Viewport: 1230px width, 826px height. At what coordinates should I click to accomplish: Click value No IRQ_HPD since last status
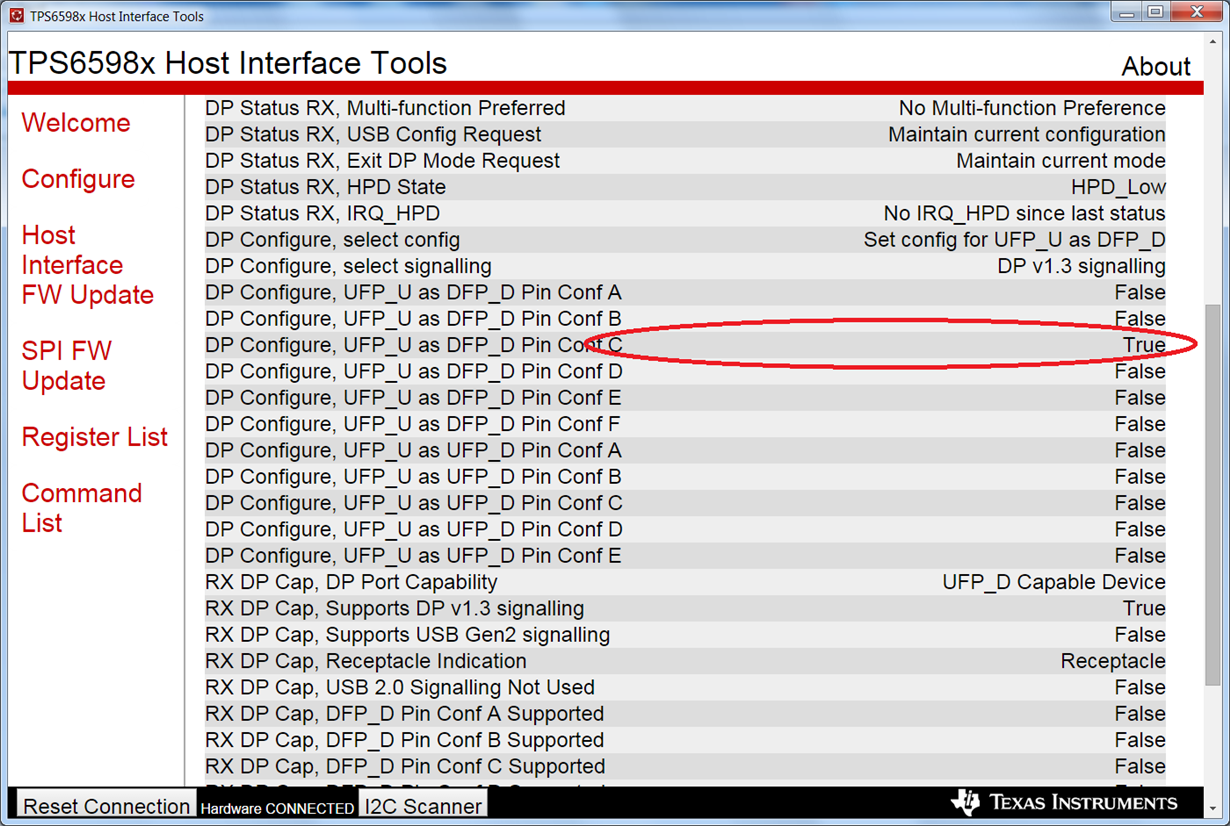click(x=1024, y=213)
